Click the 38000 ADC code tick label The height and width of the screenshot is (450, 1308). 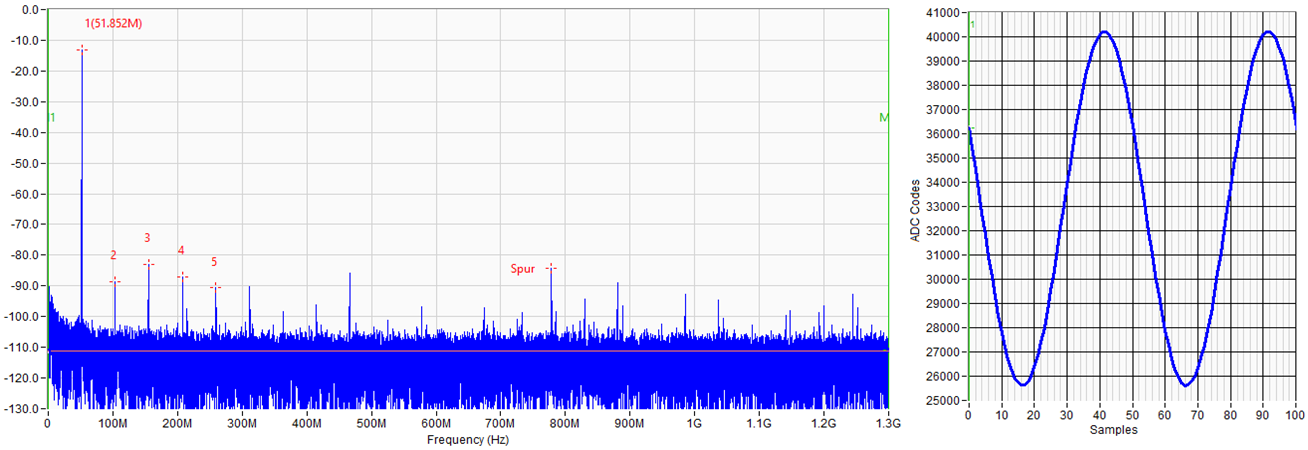(945, 86)
